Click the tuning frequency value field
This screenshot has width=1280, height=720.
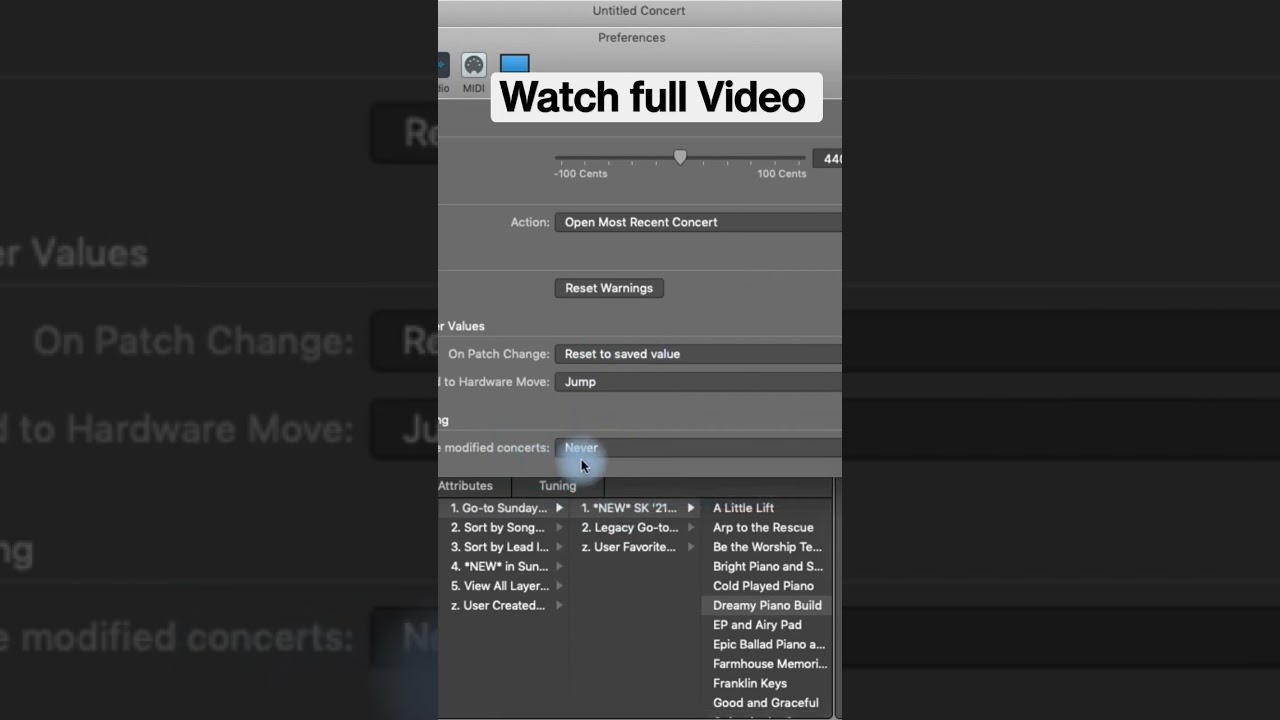coord(827,159)
